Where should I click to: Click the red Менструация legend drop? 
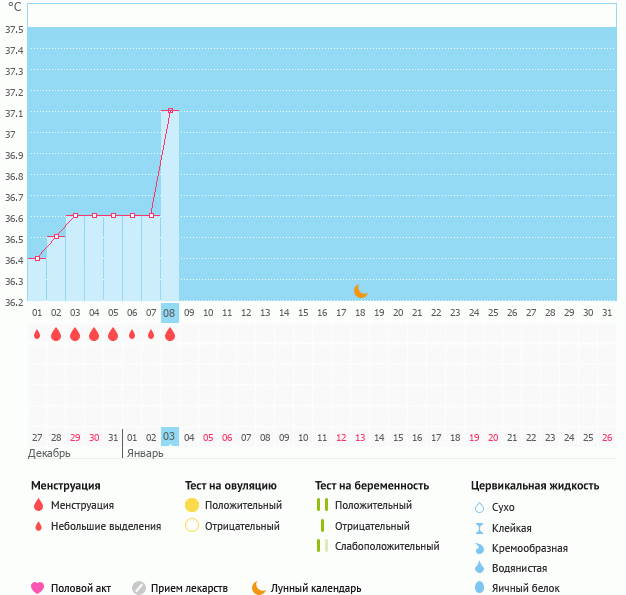point(38,506)
